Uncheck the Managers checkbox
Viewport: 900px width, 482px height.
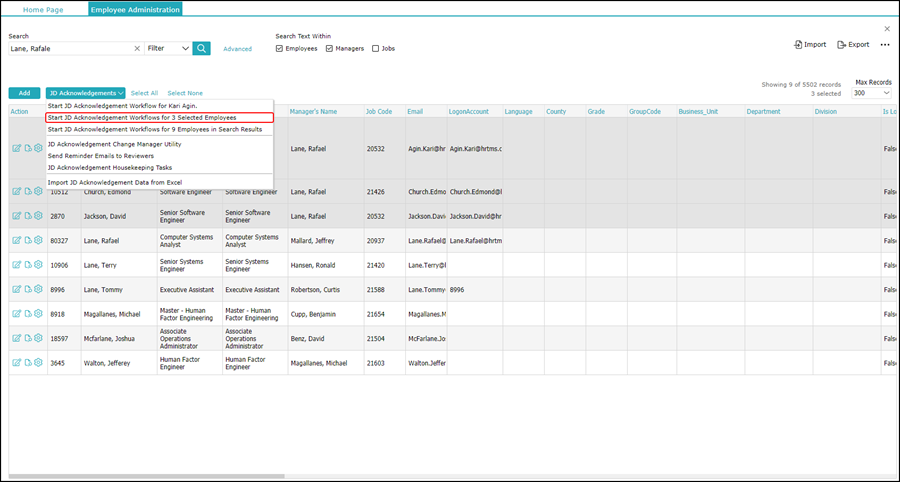[329, 48]
